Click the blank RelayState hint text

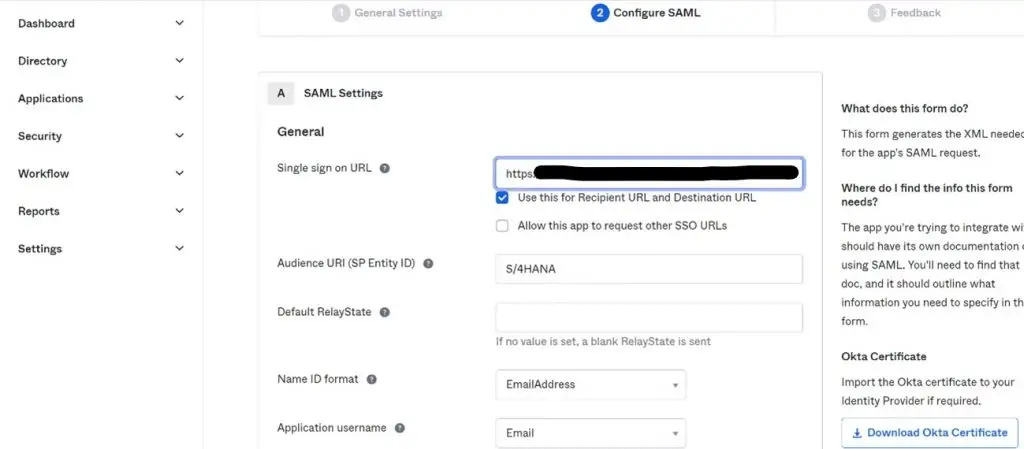[x=603, y=342]
